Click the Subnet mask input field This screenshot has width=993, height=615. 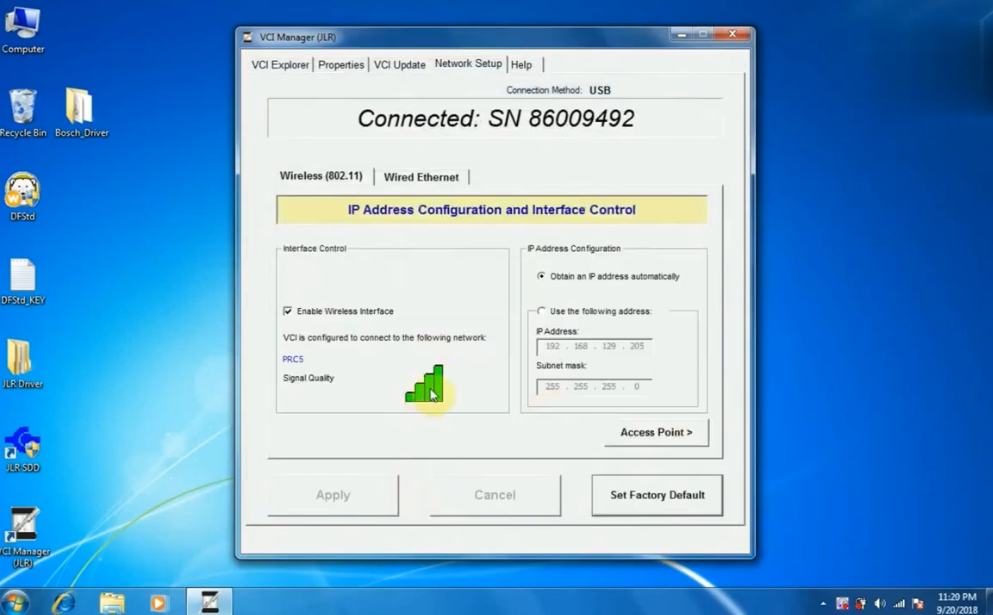(x=594, y=386)
